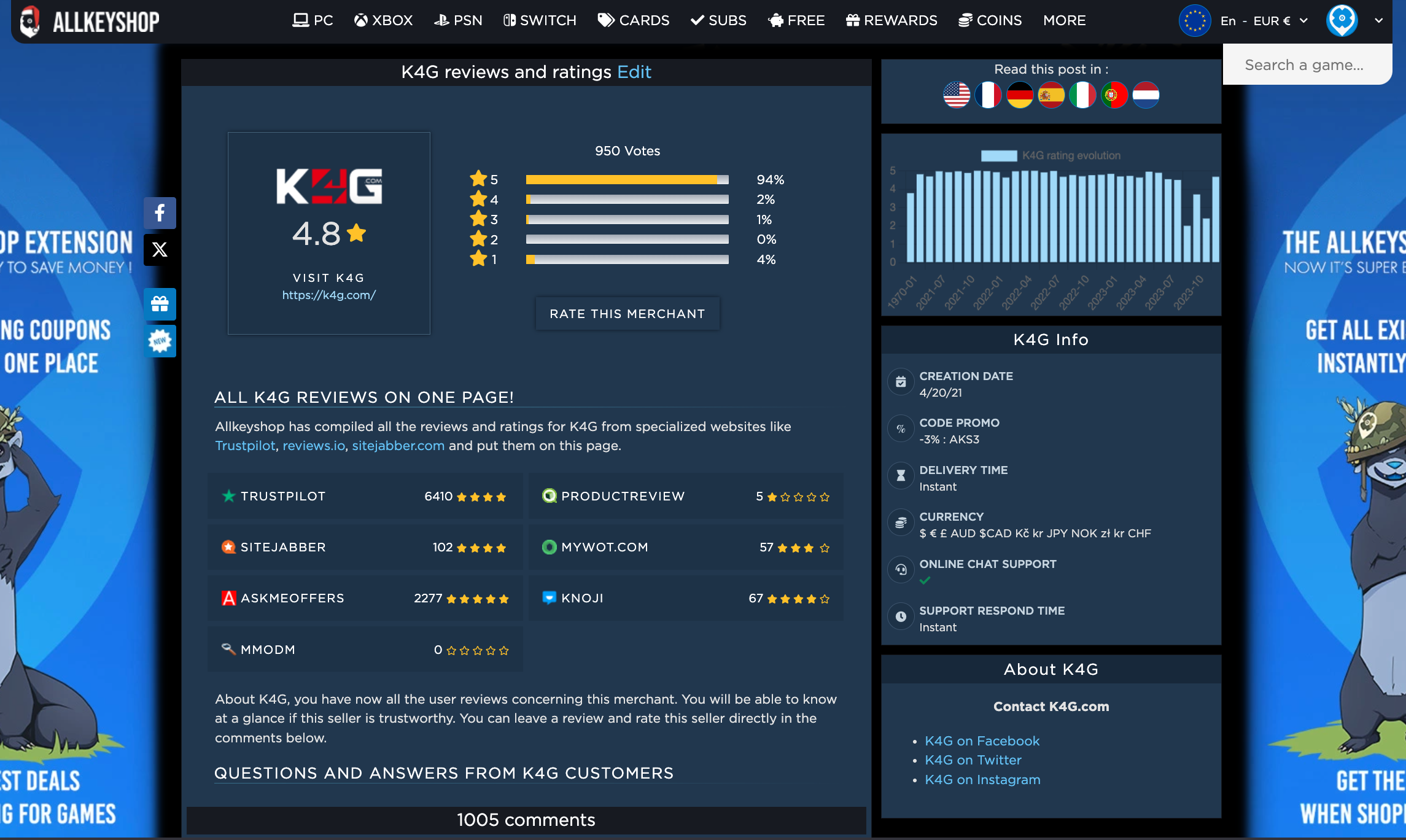Expand the En - EUR € language dropdown
This screenshot has width=1406, height=840.
(1255, 21)
